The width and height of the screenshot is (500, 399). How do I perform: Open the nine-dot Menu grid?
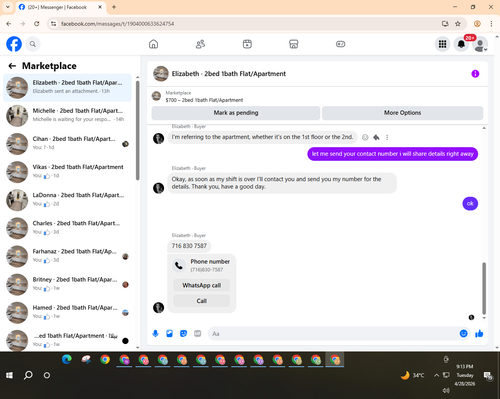442,44
